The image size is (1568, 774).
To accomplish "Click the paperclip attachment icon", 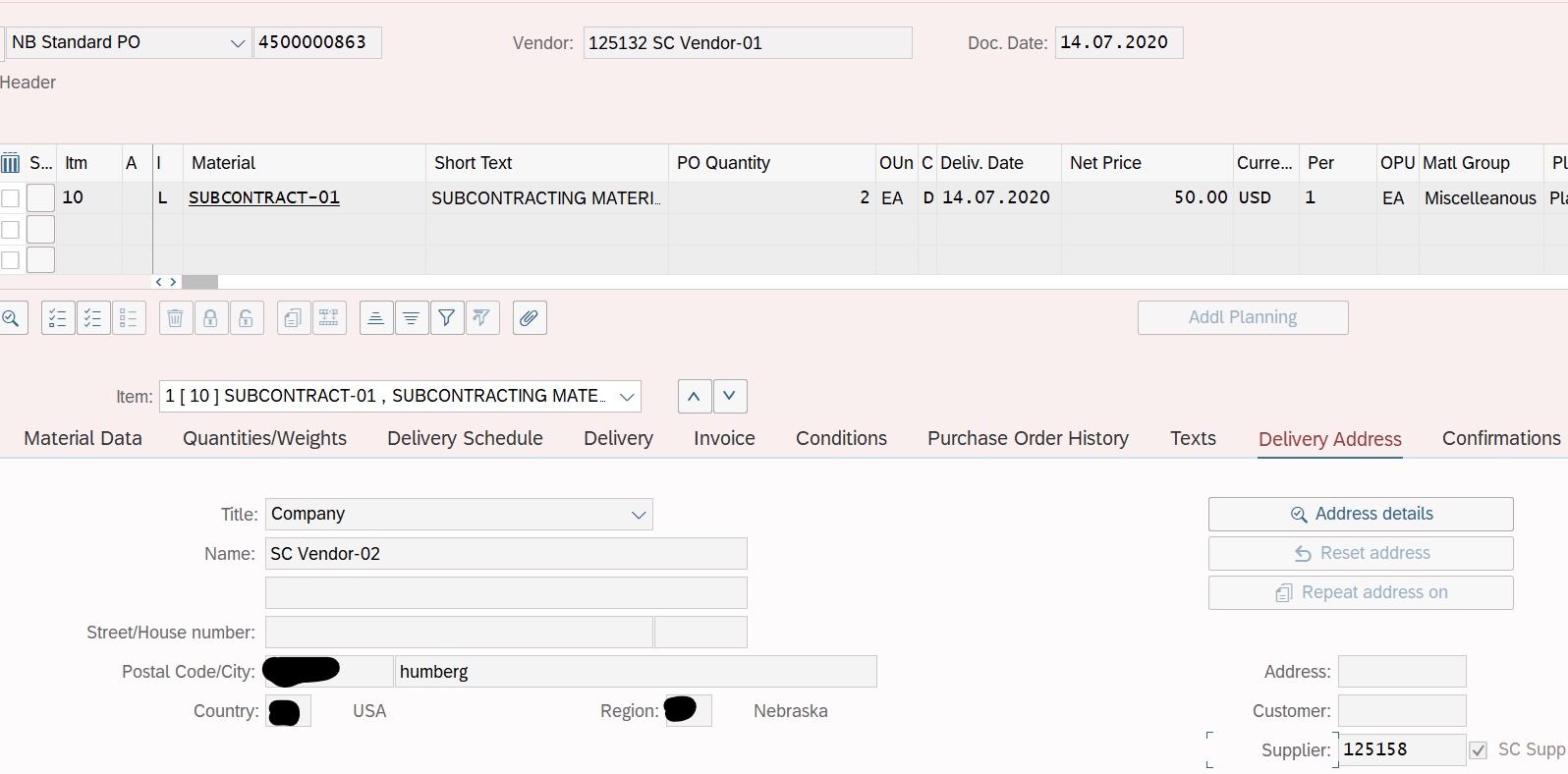I will (x=530, y=318).
